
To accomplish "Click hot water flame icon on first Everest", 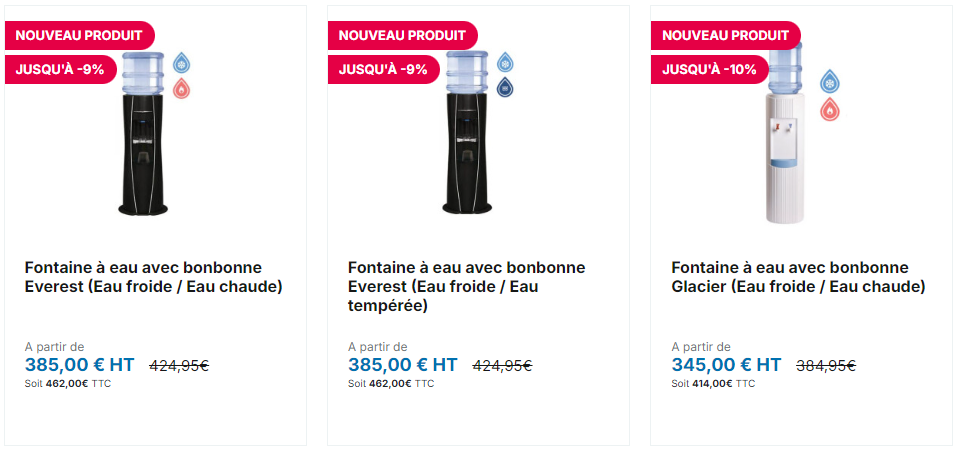I will [x=181, y=89].
